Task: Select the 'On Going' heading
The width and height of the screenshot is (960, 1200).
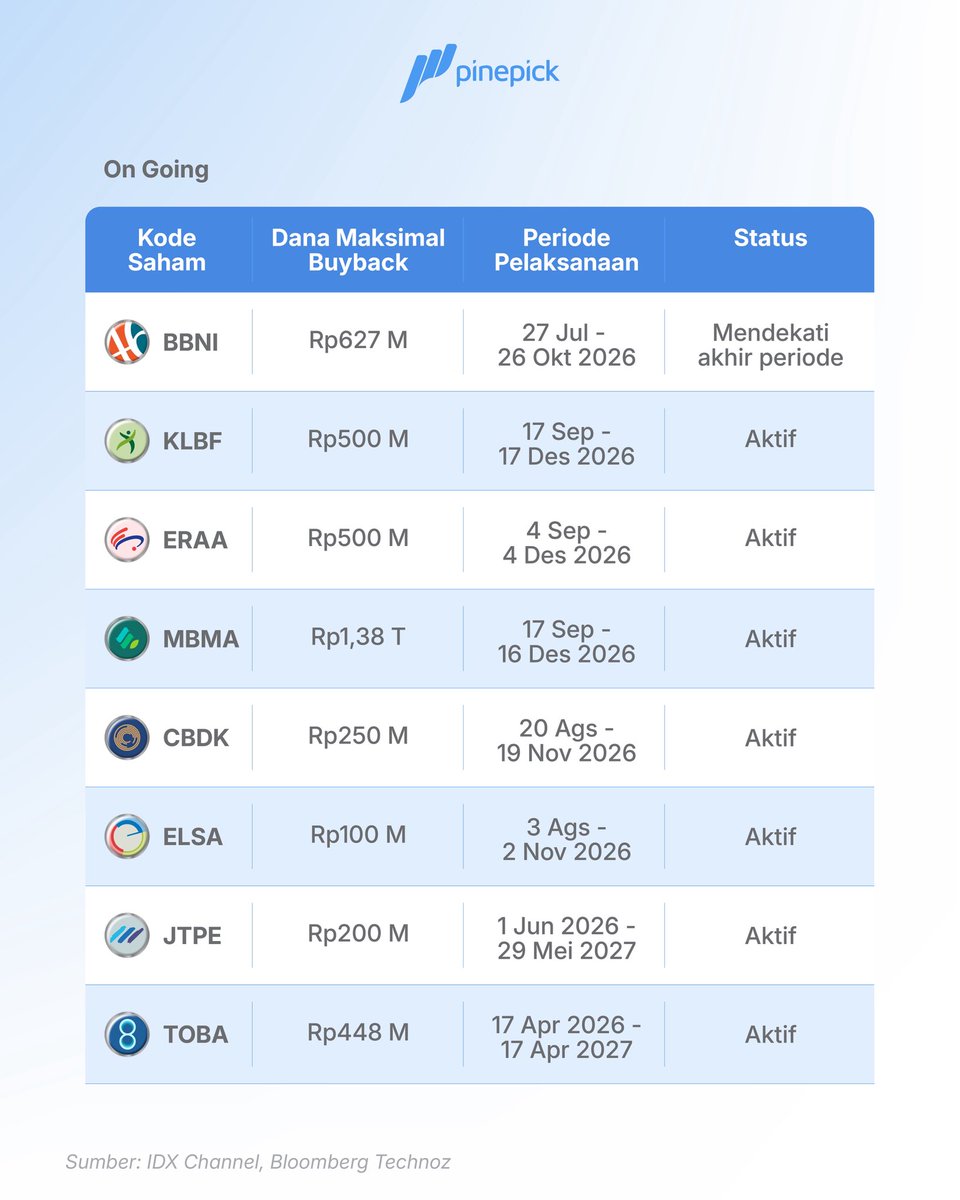Action: coord(156,170)
